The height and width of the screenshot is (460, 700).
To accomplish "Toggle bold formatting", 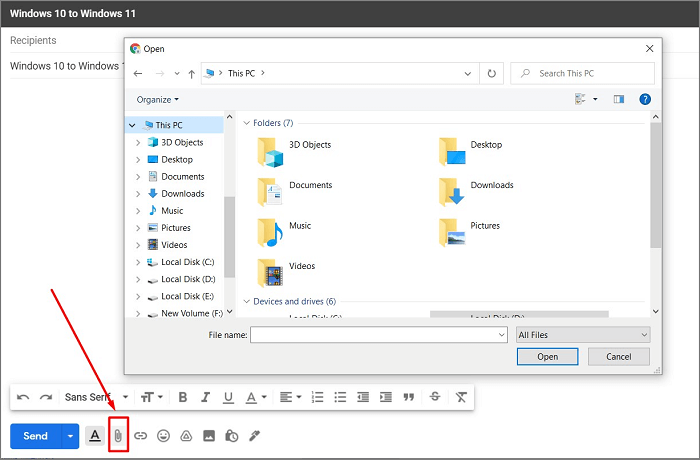I will click(182, 397).
